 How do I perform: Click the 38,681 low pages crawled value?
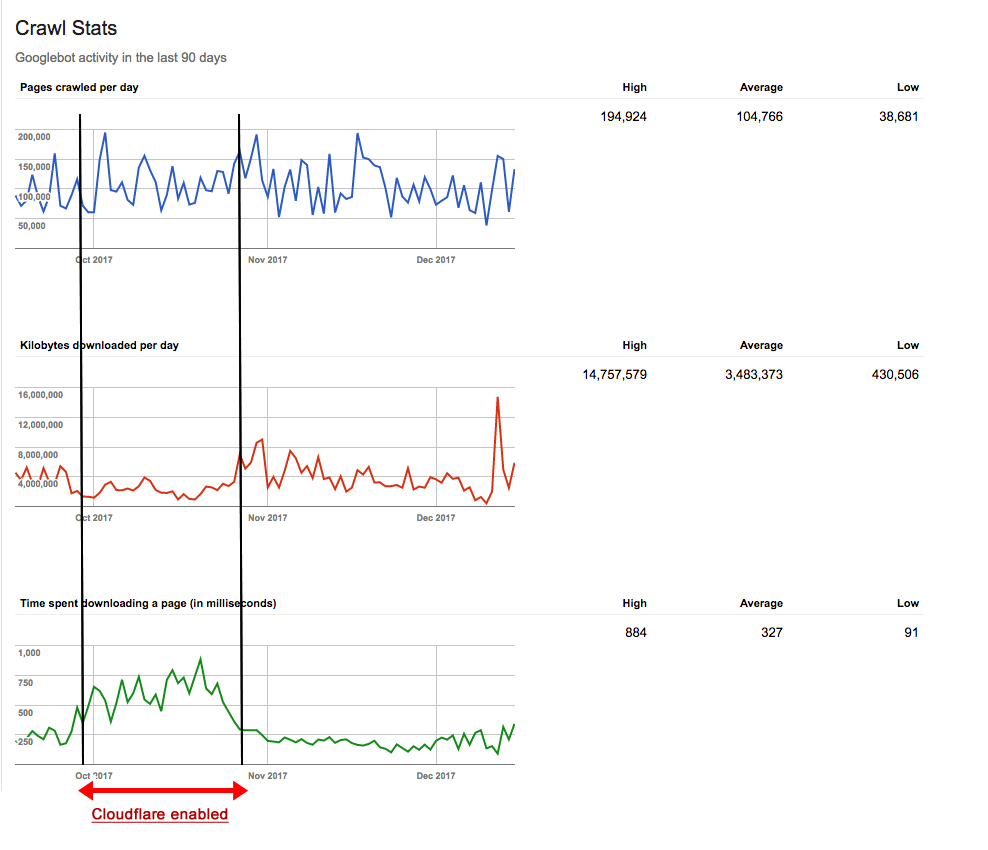tap(893, 116)
